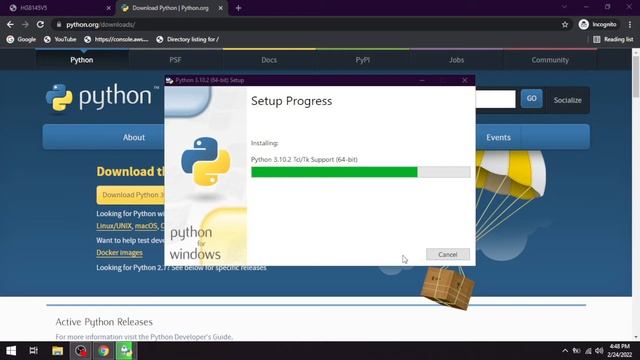640x360 pixels.
Task: Minimize the Python Setup dialog
Action: (422, 80)
